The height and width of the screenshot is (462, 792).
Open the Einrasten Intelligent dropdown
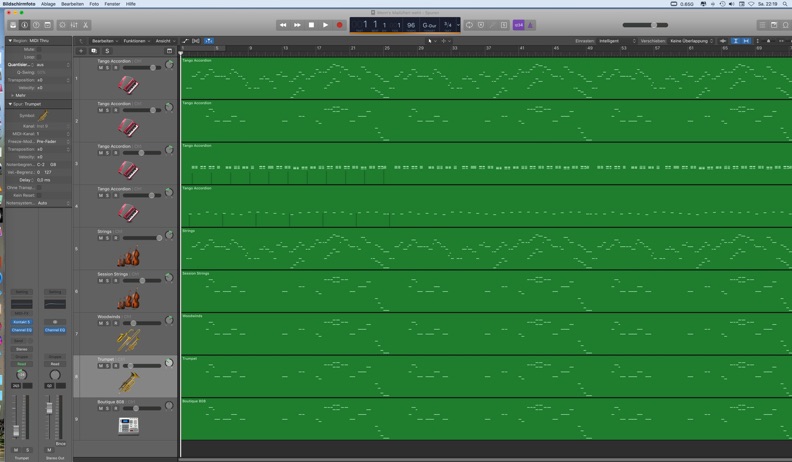pos(617,41)
